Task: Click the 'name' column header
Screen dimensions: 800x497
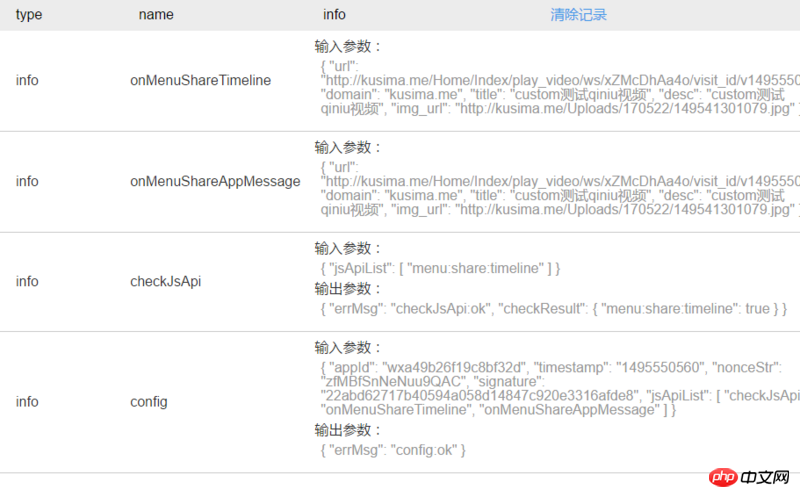Action: click(x=156, y=15)
